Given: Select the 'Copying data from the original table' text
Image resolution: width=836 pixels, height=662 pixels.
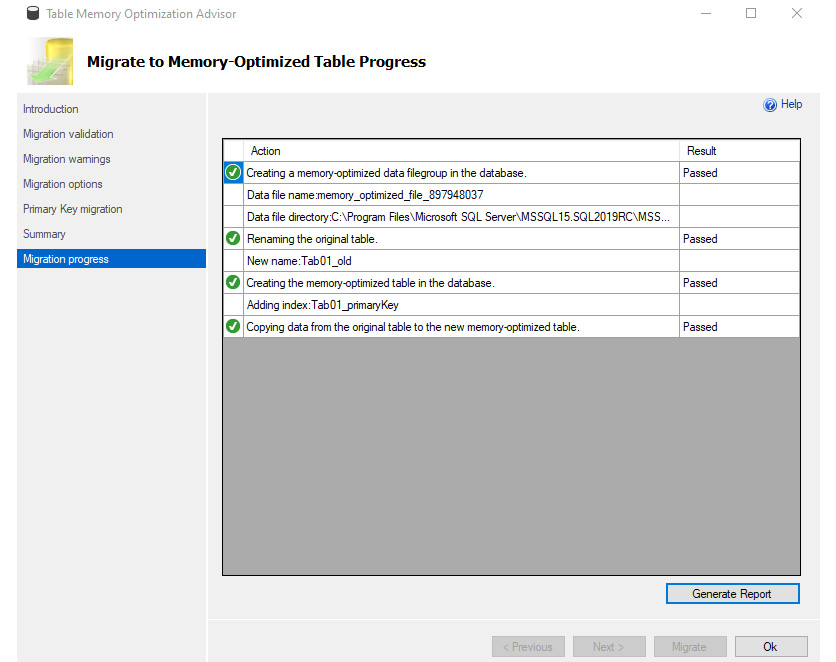Looking at the screenshot, I should pyautogui.click(x=413, y=327).
